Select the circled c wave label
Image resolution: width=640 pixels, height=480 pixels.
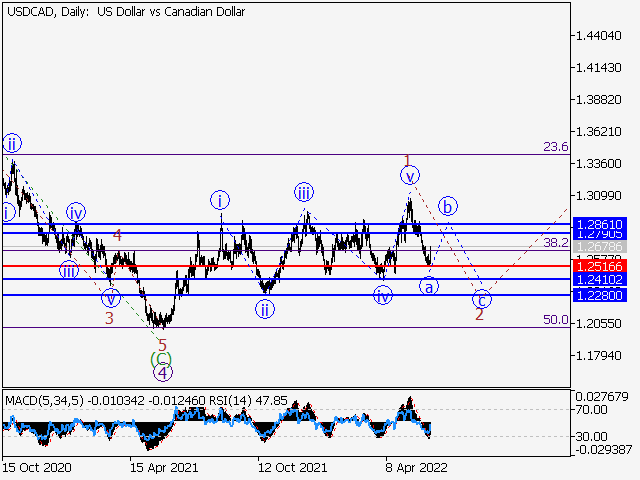(482, 300)
